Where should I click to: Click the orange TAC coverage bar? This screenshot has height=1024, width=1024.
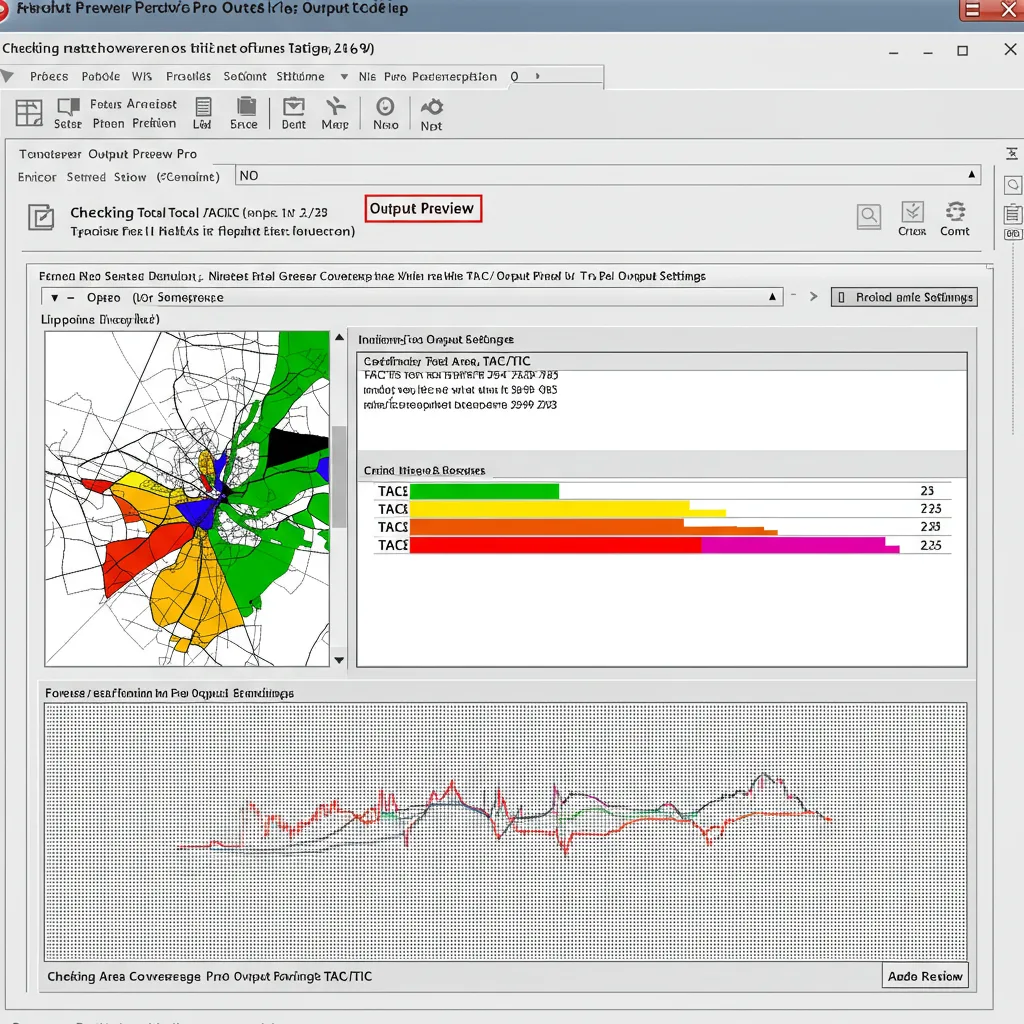pyautogui.click(x=593, y=527)
